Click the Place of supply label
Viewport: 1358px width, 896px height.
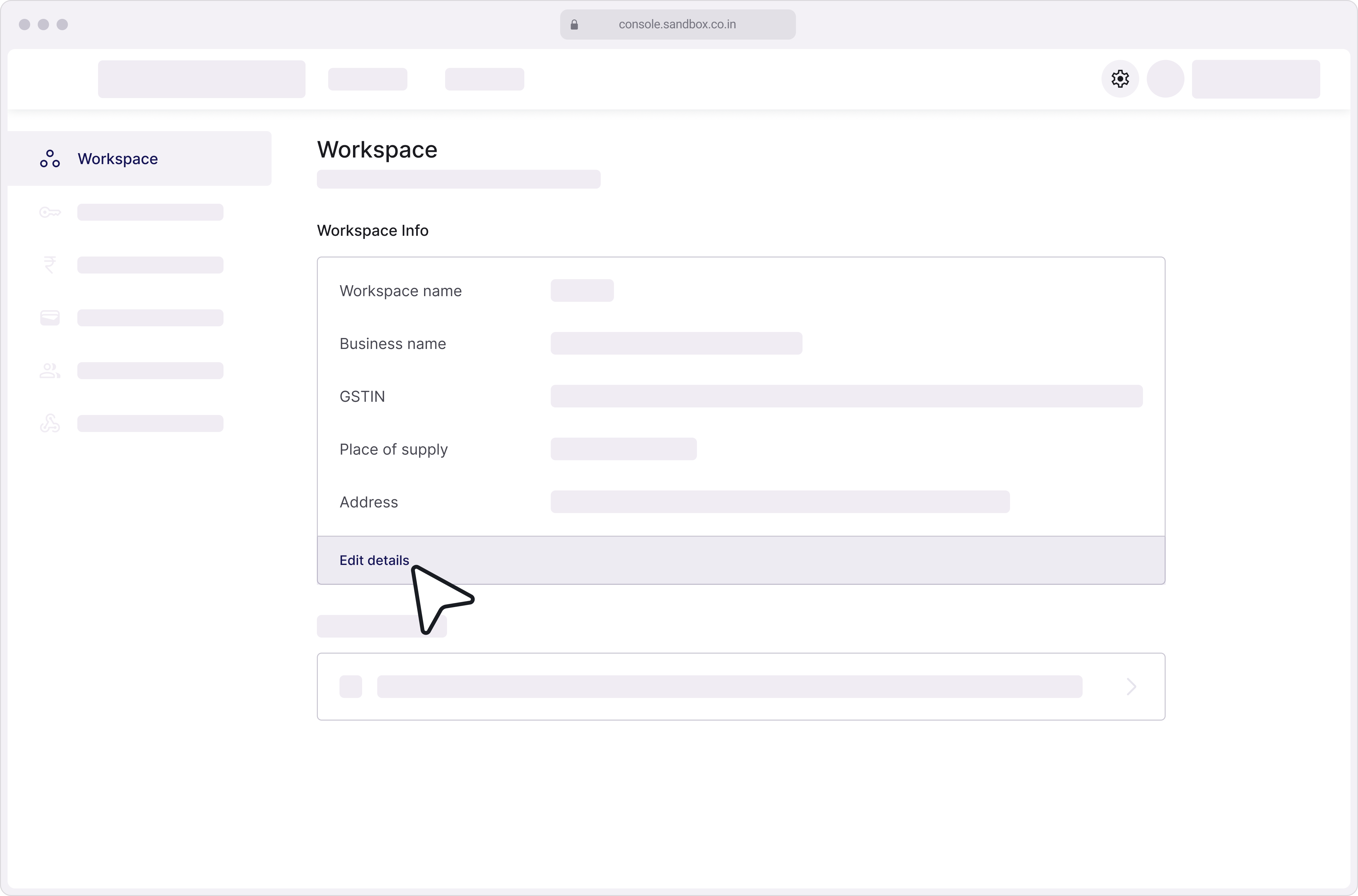click(394, 450)
